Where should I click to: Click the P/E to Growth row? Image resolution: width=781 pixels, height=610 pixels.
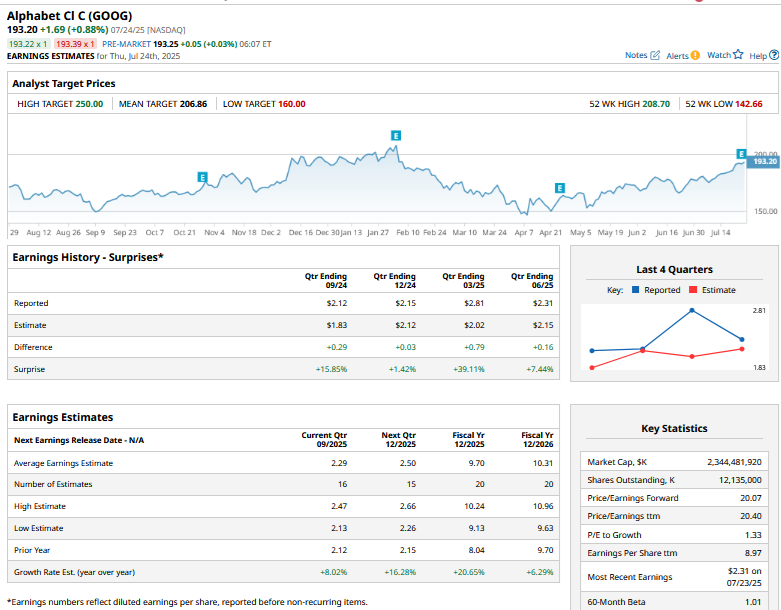pyautogui.click(x=674, y=535)
